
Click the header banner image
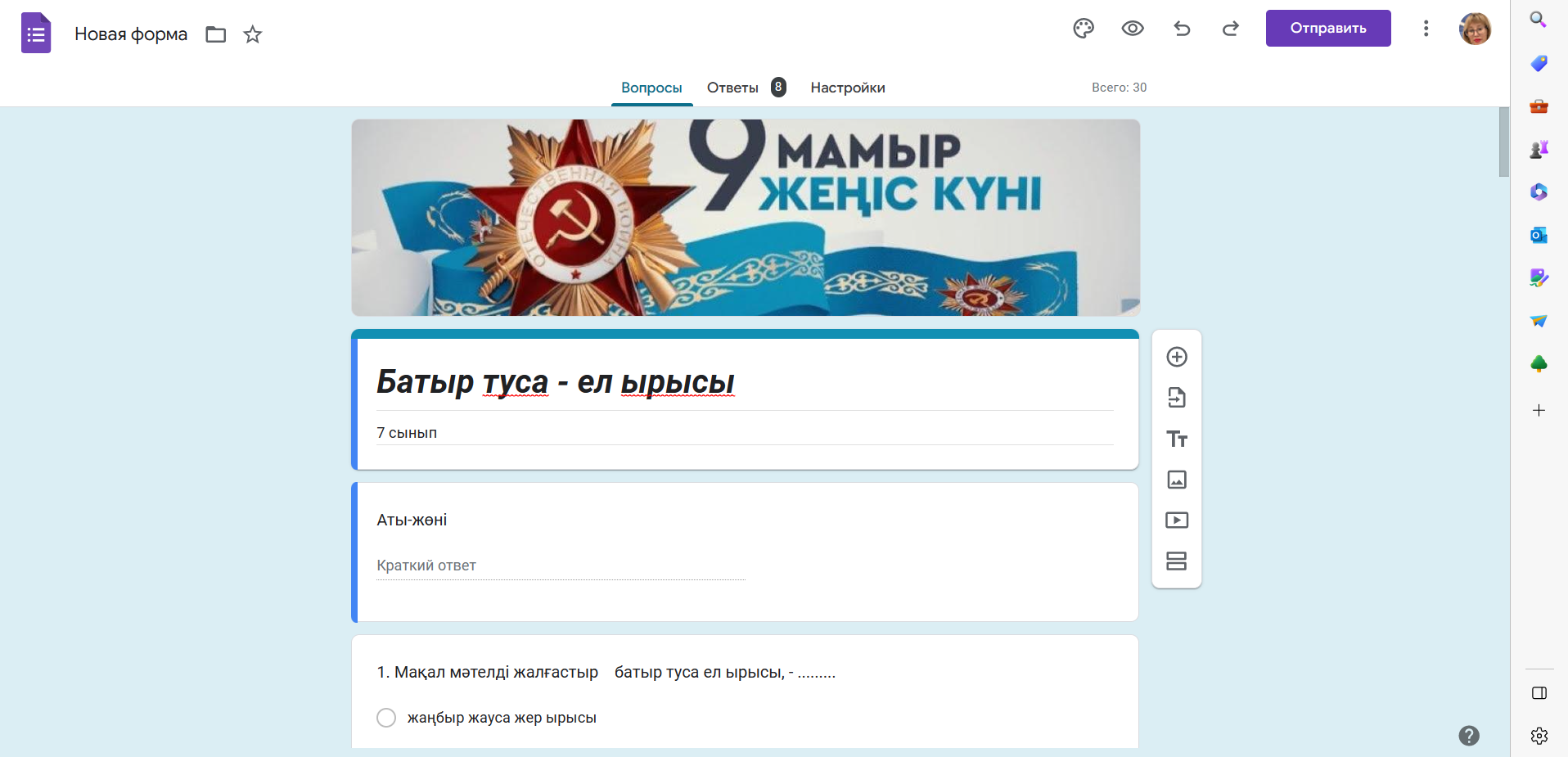746,218
